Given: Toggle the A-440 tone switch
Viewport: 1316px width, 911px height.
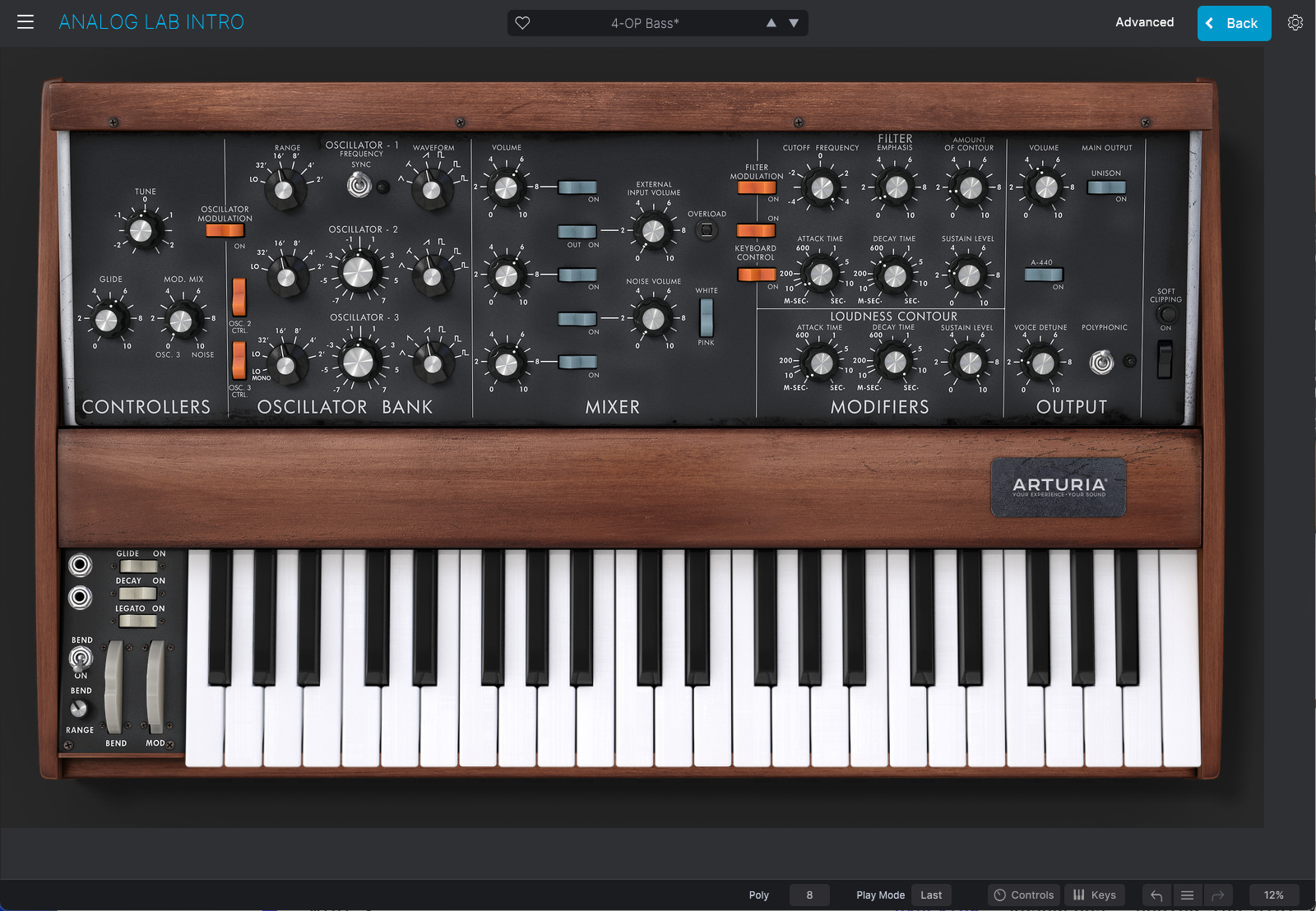Looking at the screenshot, I should 1044,275.
